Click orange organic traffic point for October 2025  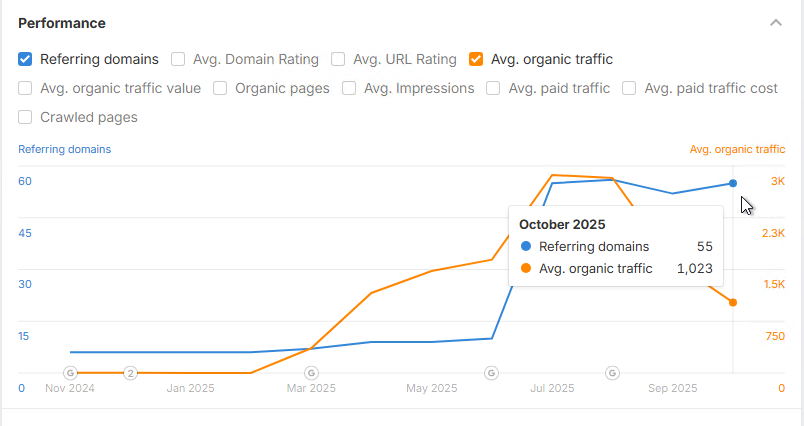pyautogui.click(x=733, y=302)
